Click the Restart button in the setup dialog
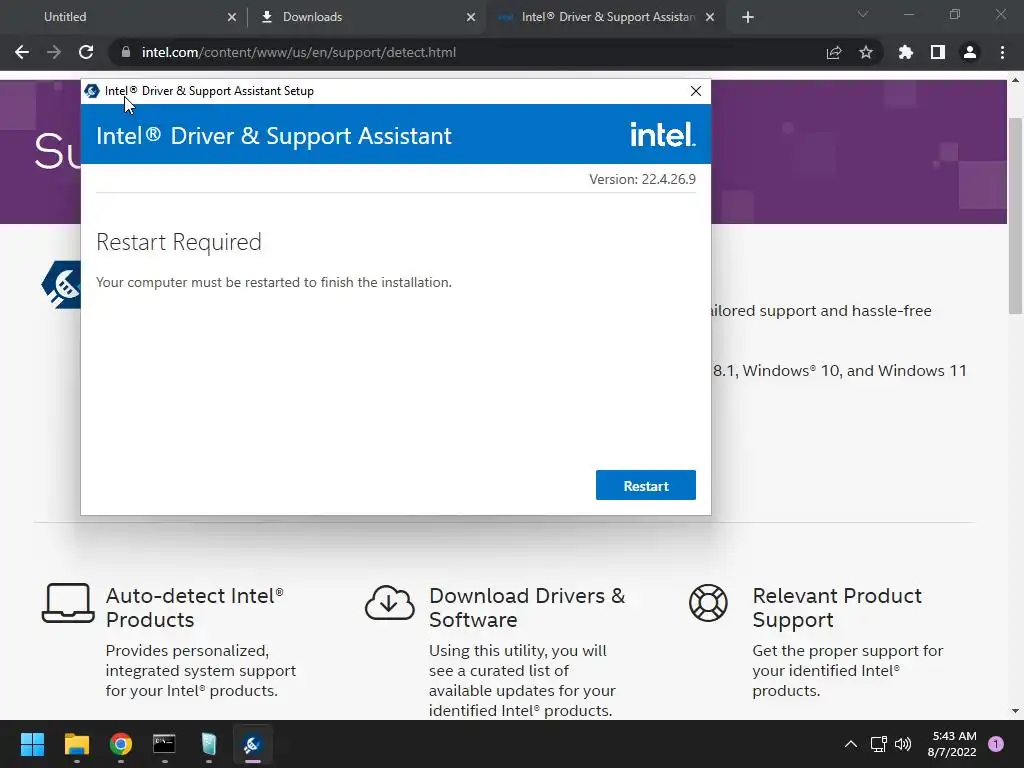 645,485
